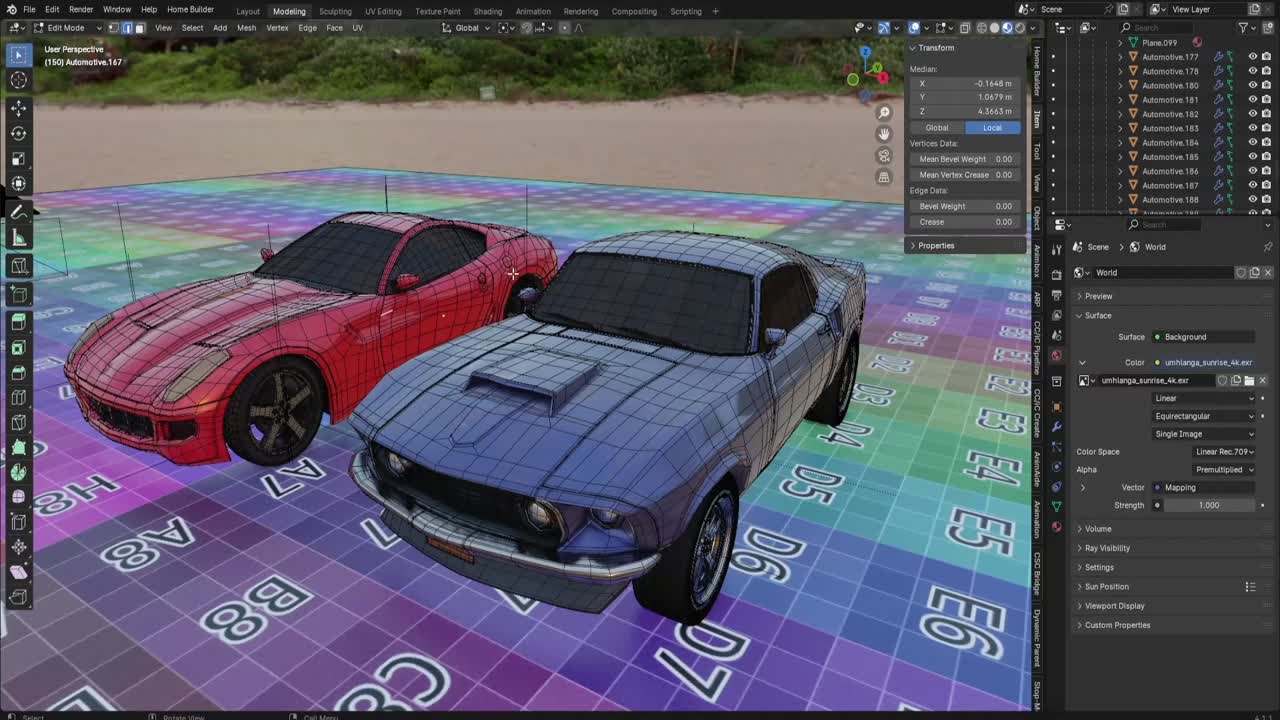Open the Mesh menu in viewport header
1280x720 pixels.
pos(246,28)
